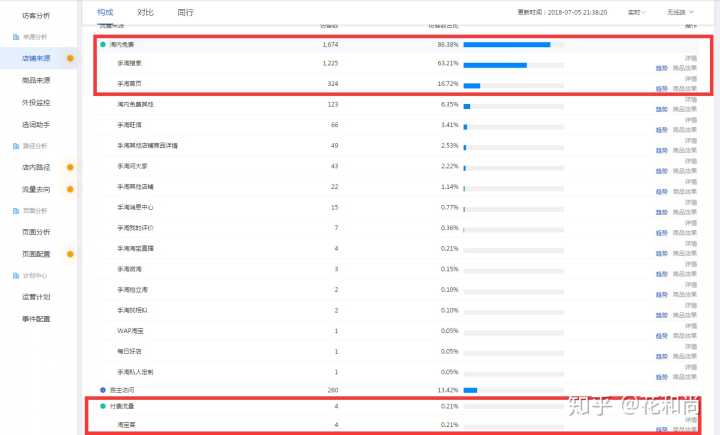Image resolution: width=720 pixels, height=435 pixels.
Task: Toggle the green dot beside 付费流量
Action: coord(103,406)
